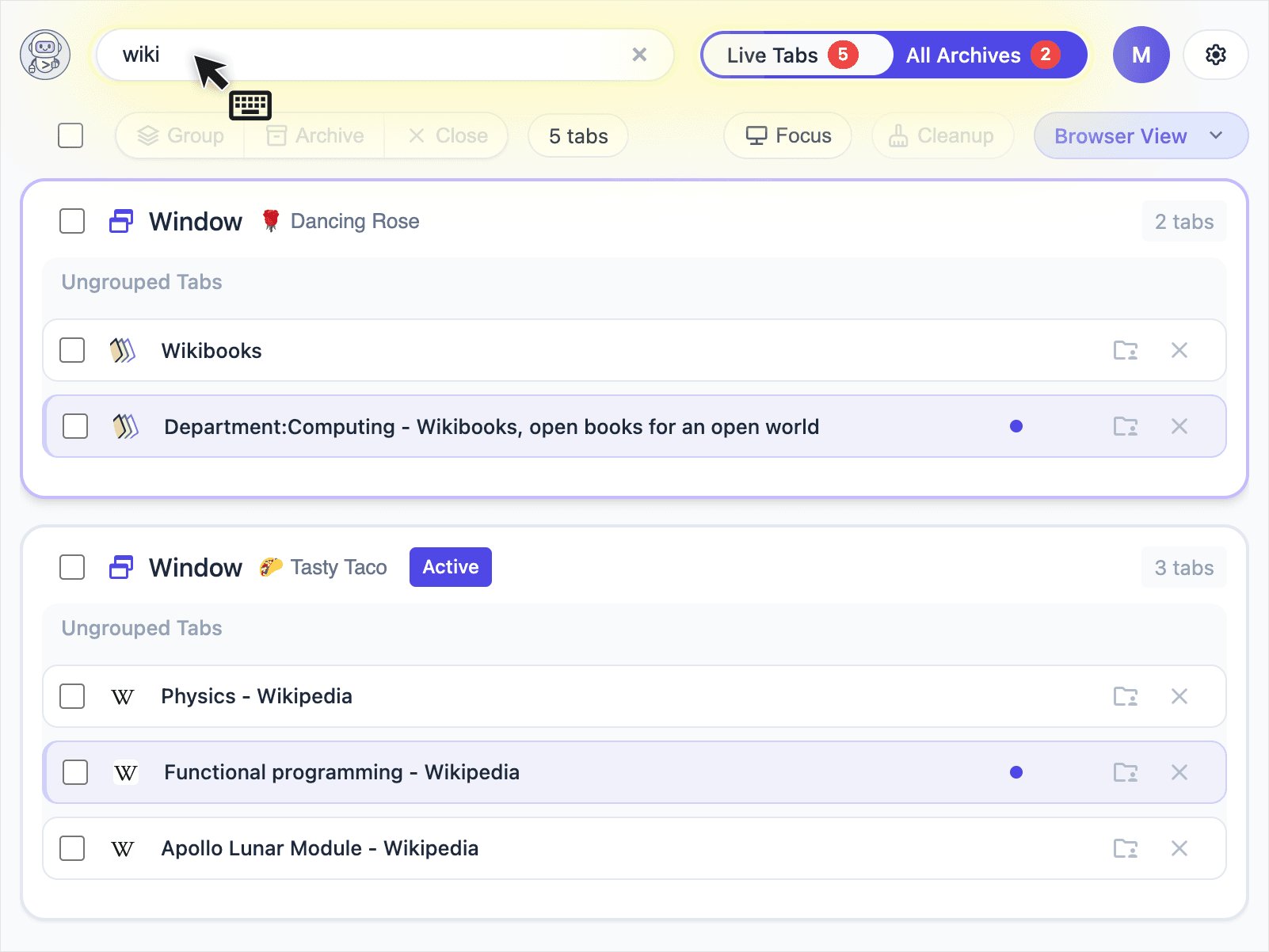This screenshot has width=1269, height=952.
Task: Click the Dancing Rose window name
Action: [355, 221]
